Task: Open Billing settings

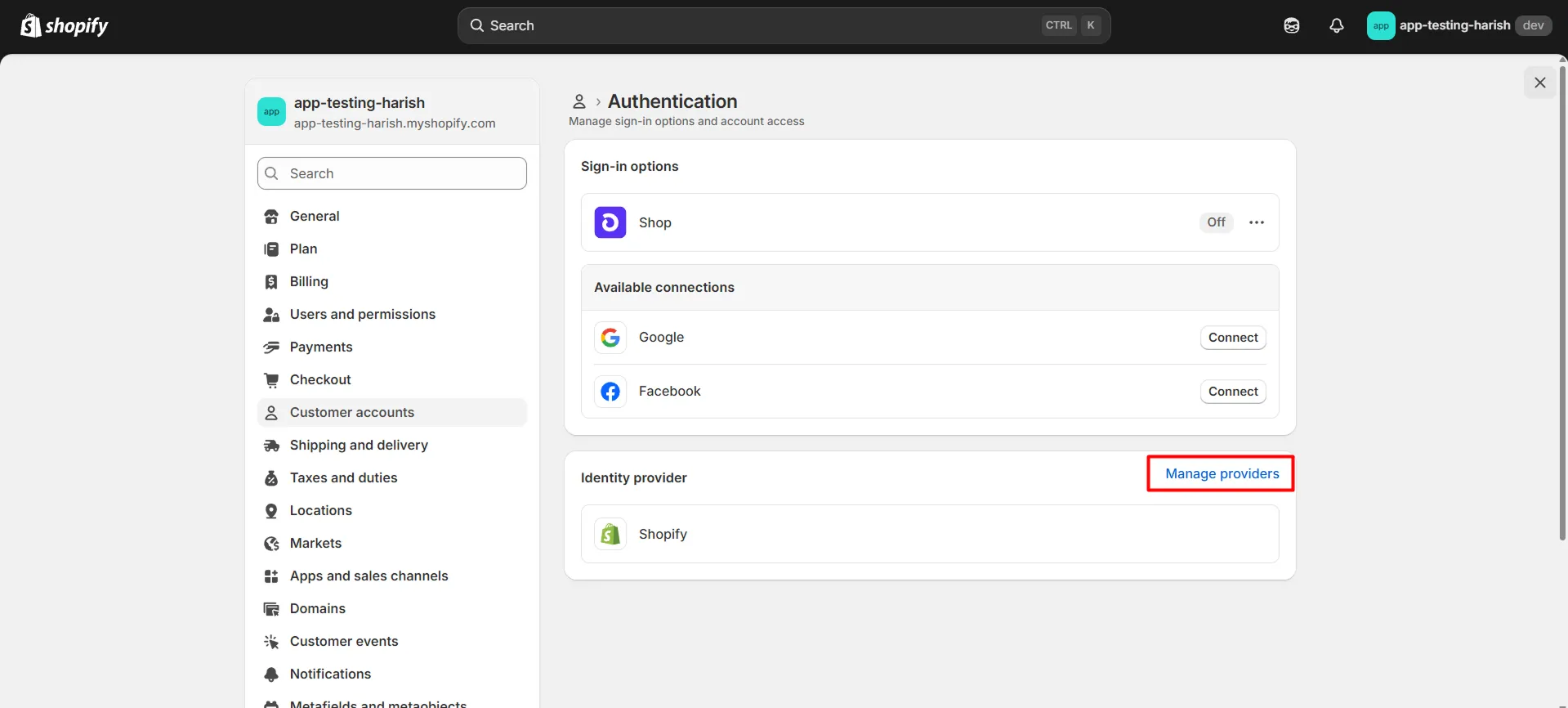Action: click(392, 281)
